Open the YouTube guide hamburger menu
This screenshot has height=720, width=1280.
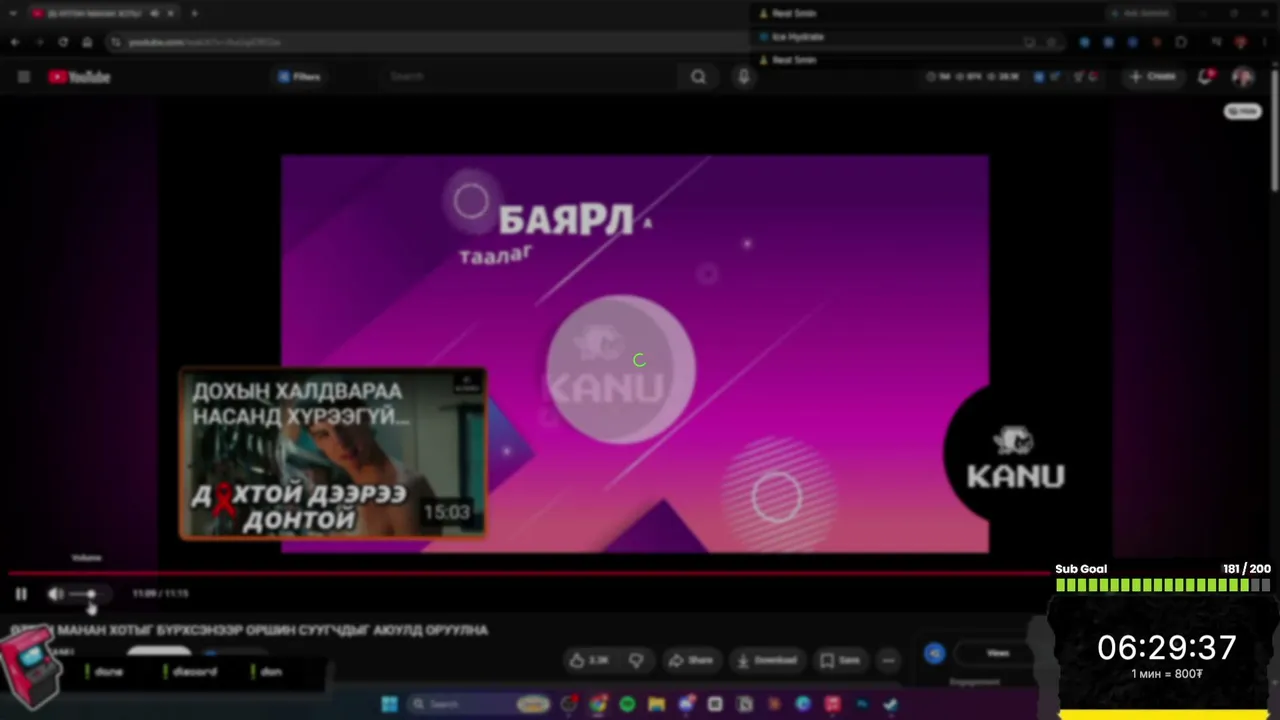23,76
